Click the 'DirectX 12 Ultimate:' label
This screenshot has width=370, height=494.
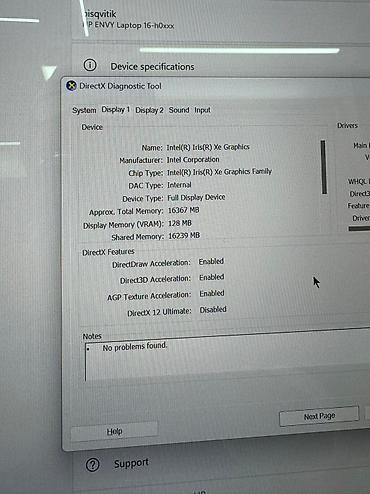click(159, 313)
